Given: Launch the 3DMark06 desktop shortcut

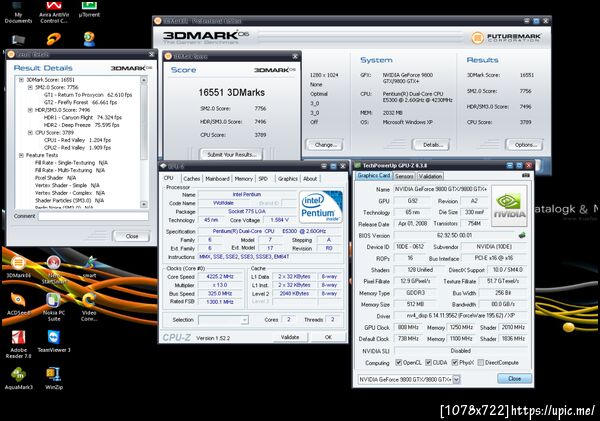Looking at the screenshot, I should (18, 267).
